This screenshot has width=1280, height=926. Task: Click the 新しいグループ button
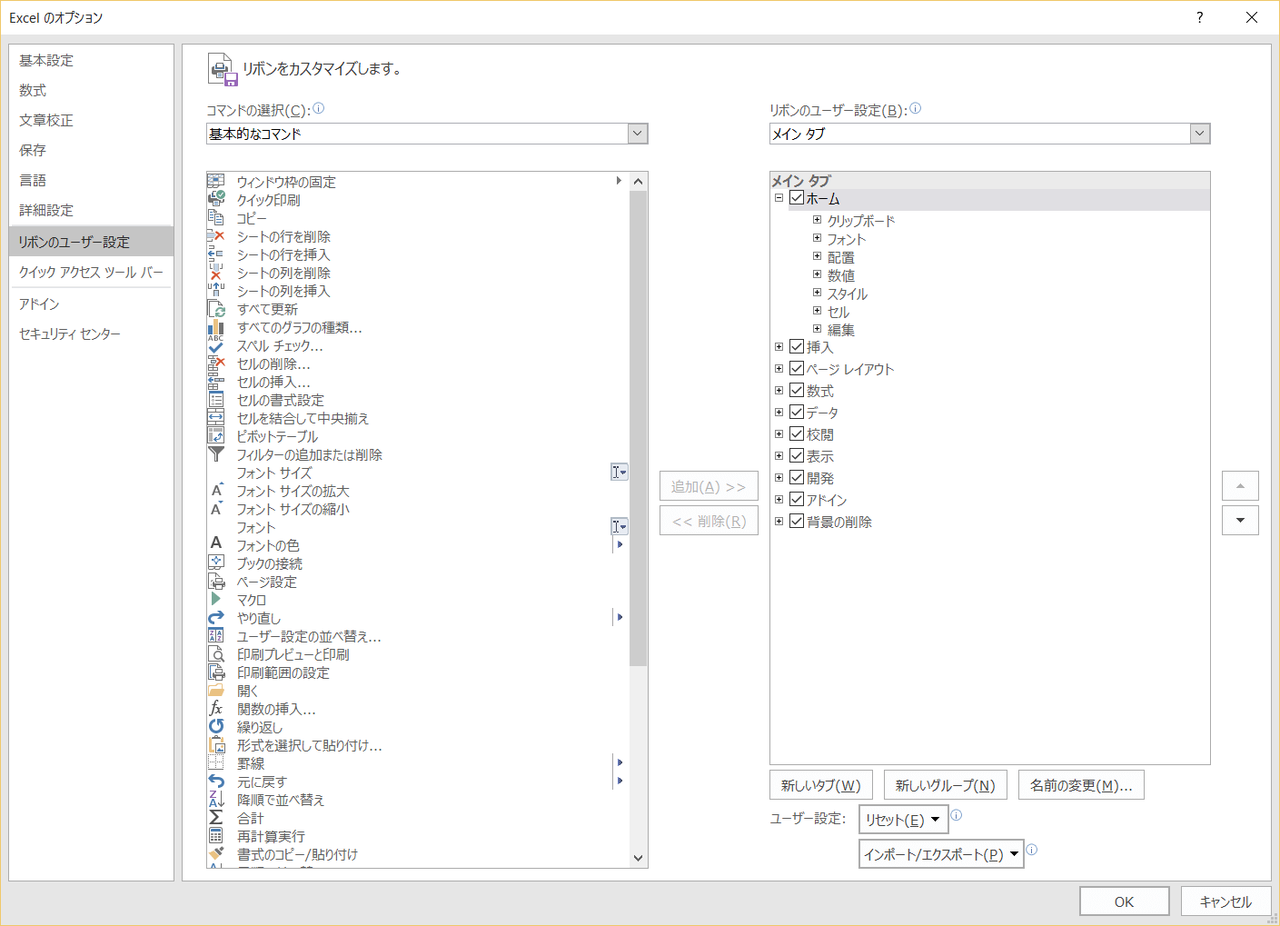pos(945,785)
